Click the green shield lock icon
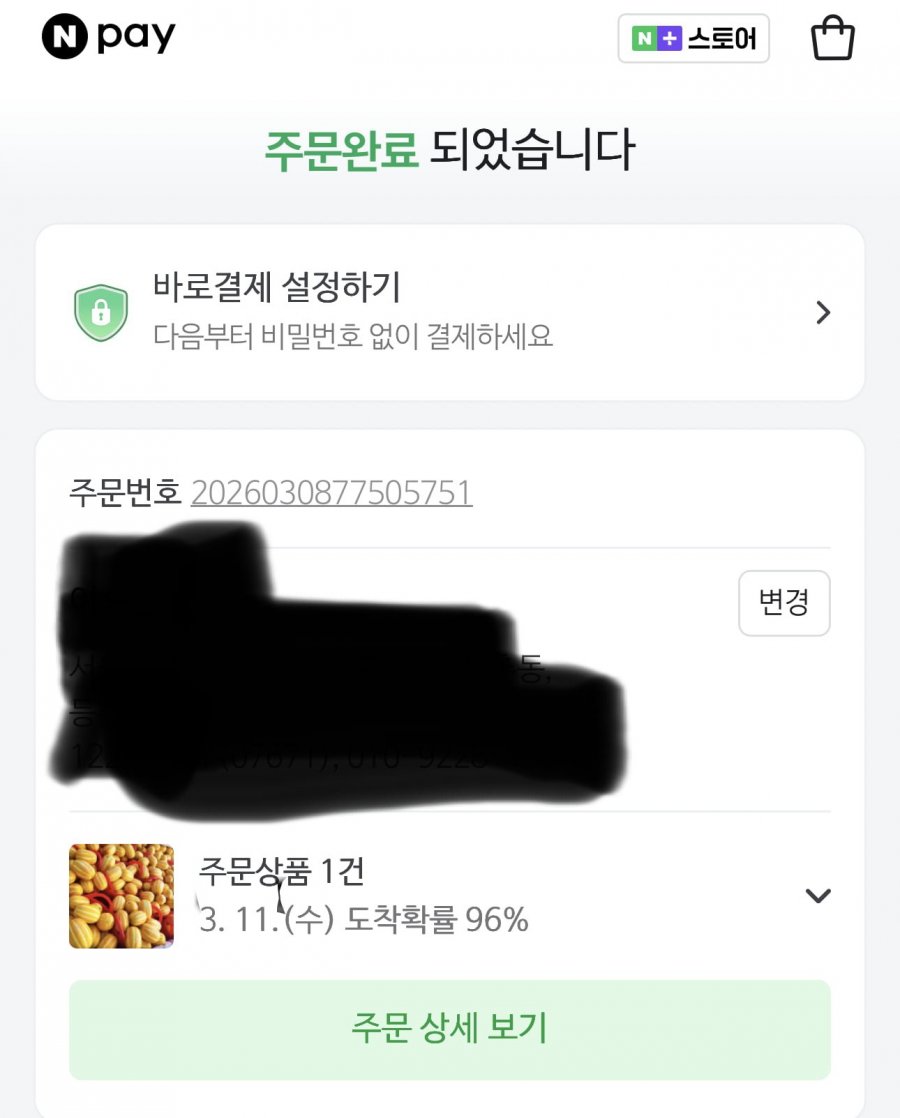The image size is (900, 1118). (101, 313)
